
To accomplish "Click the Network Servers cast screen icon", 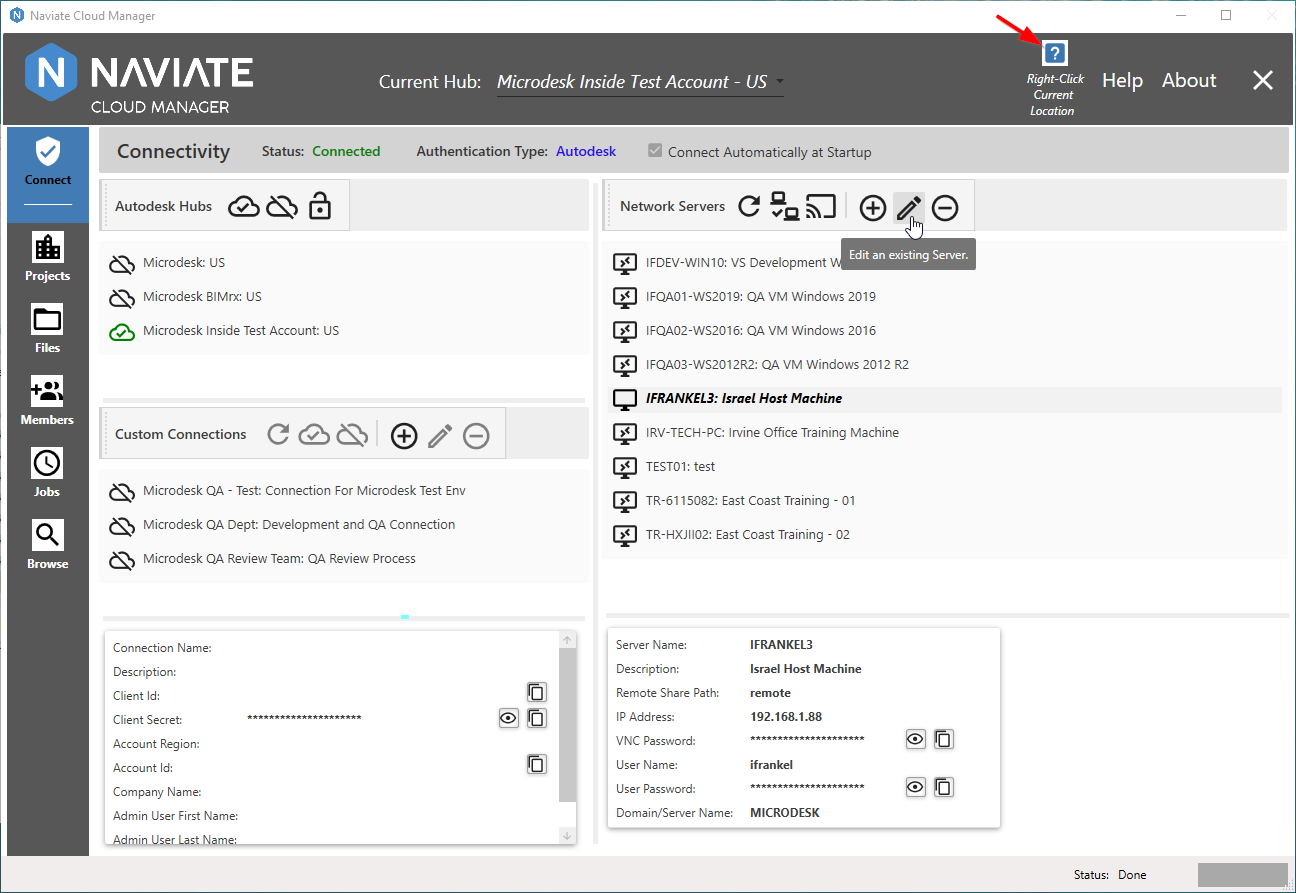I will (821, 207).
